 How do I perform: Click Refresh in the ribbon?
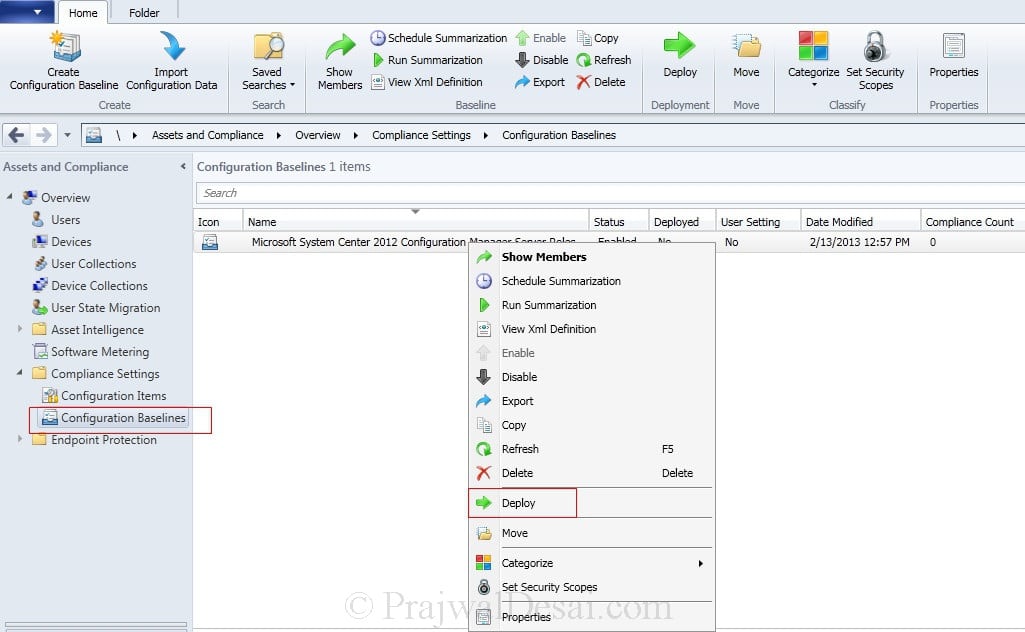coord(603,60)
